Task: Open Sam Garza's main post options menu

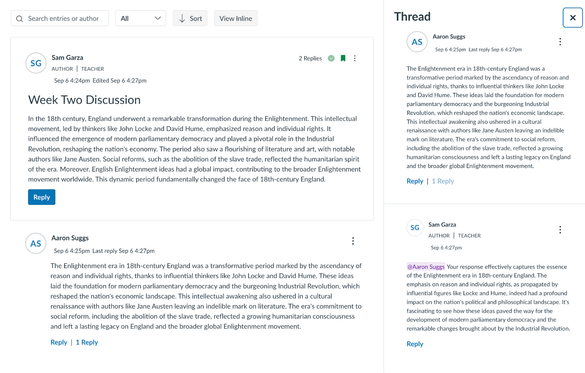Action: pyautogui.click(x=355, y=58)
